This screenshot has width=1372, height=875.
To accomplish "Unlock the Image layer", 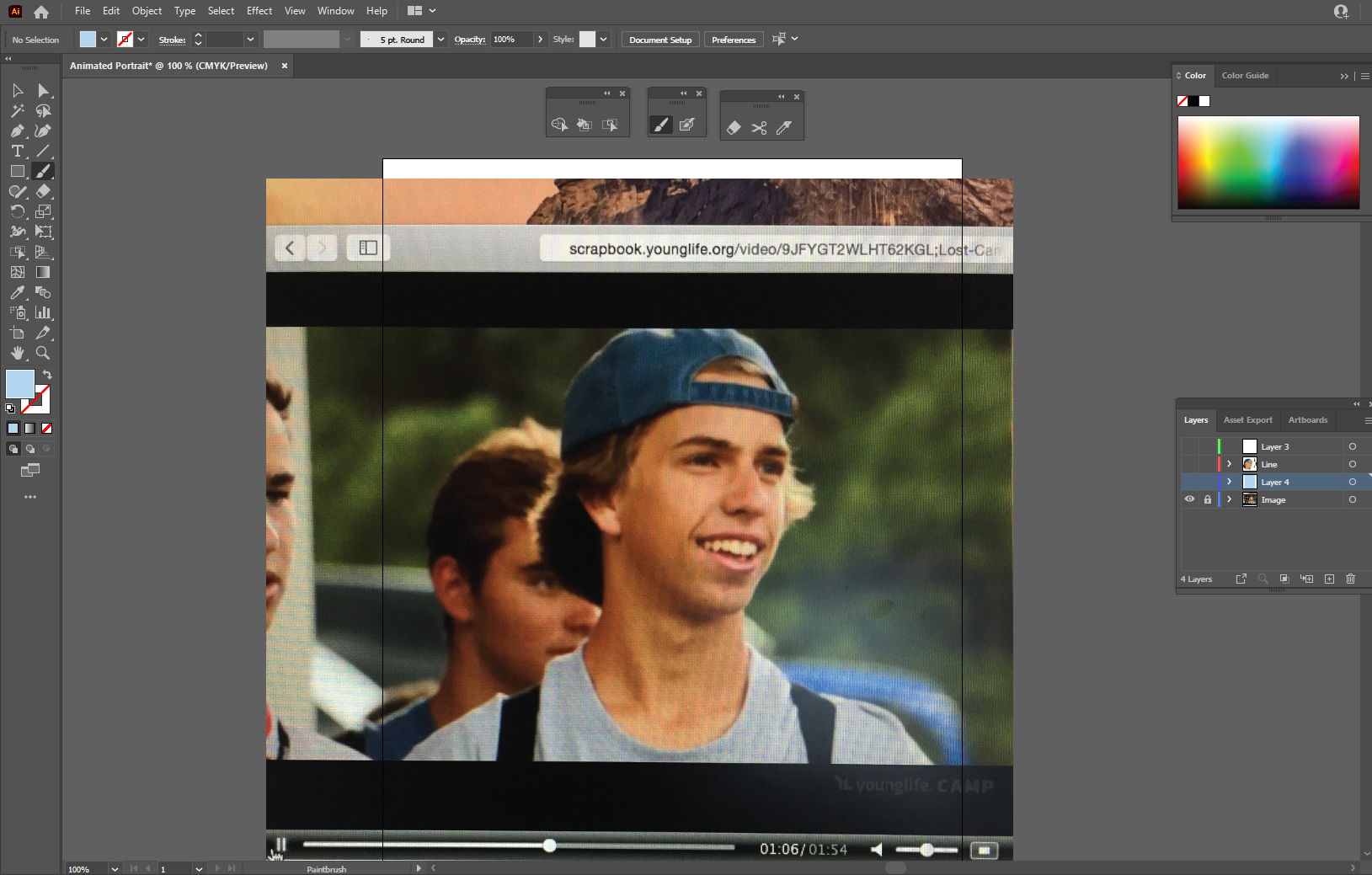I will pos(1207,499).
